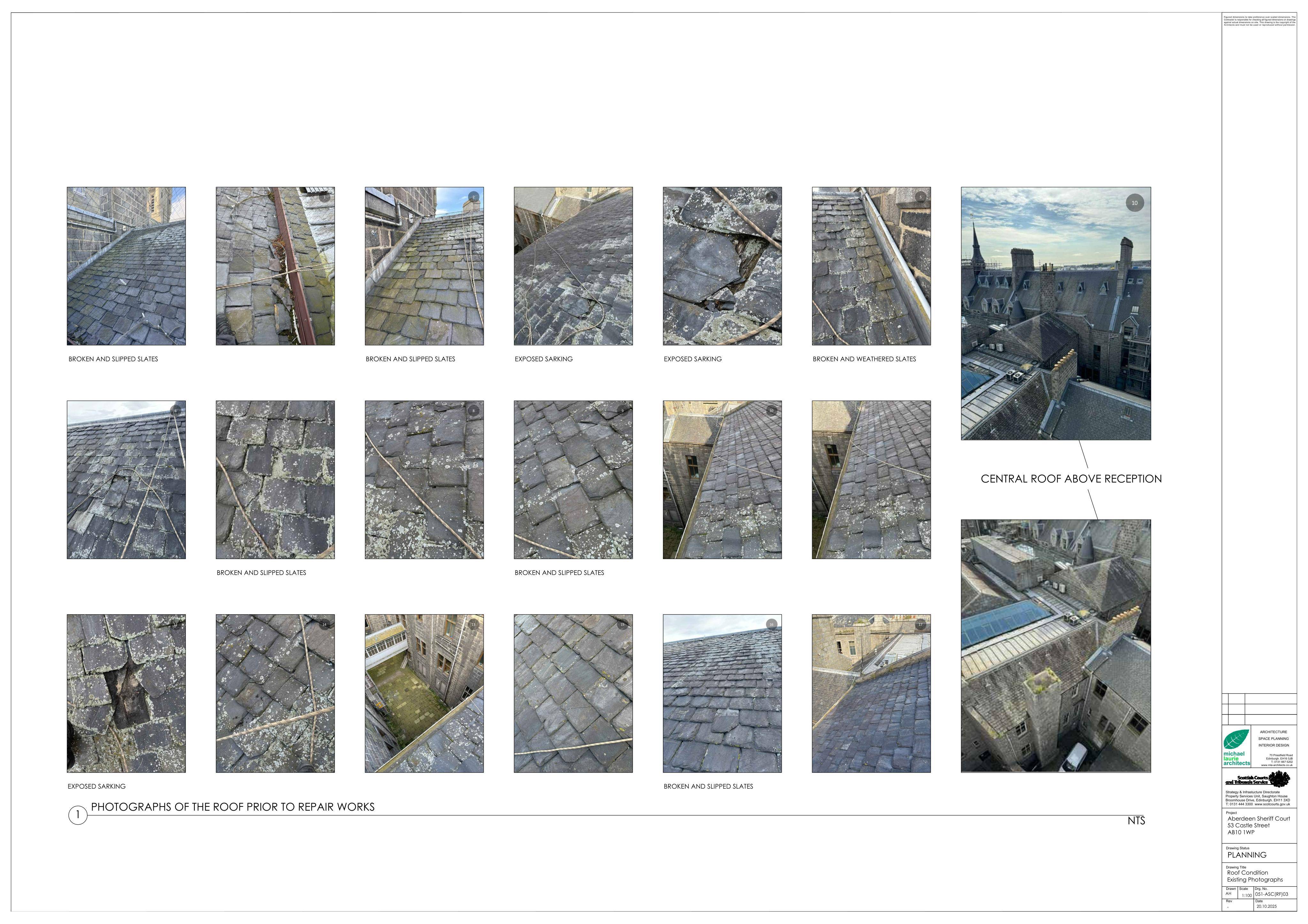
Task: Click the phone number T: 0131 667 5202
Action: (1282, 762)
